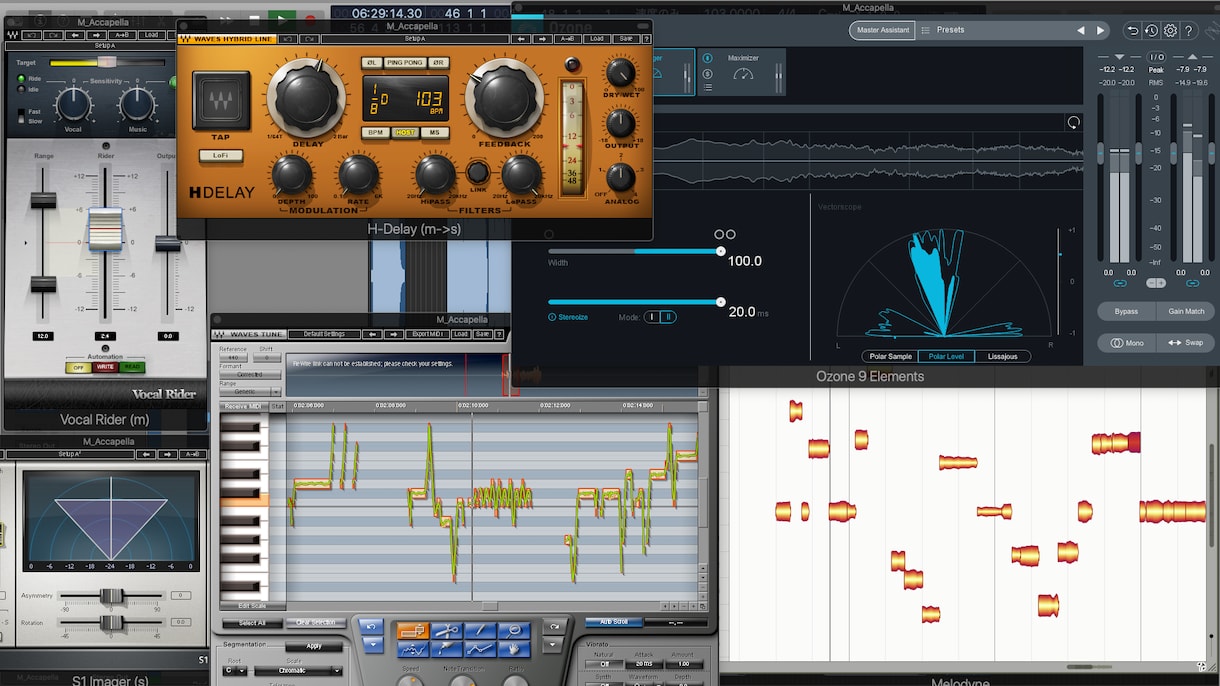Open Ozone help question mark icon
This screenshot has height=686, width=1220.
1189,31
